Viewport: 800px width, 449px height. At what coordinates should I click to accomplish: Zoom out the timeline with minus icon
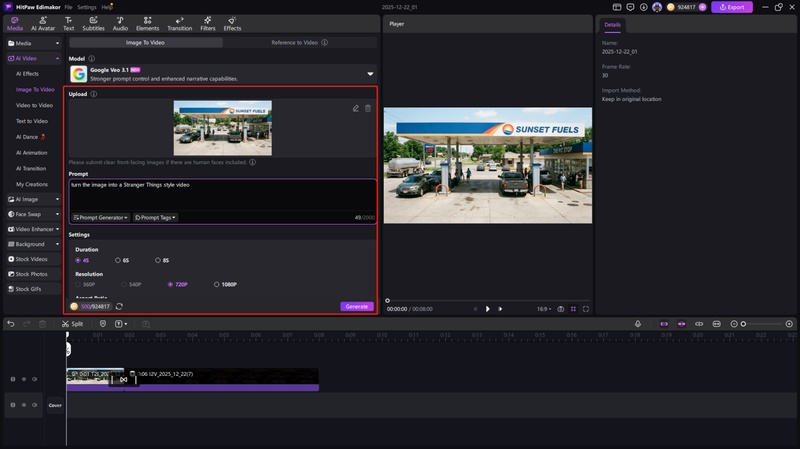734,323
